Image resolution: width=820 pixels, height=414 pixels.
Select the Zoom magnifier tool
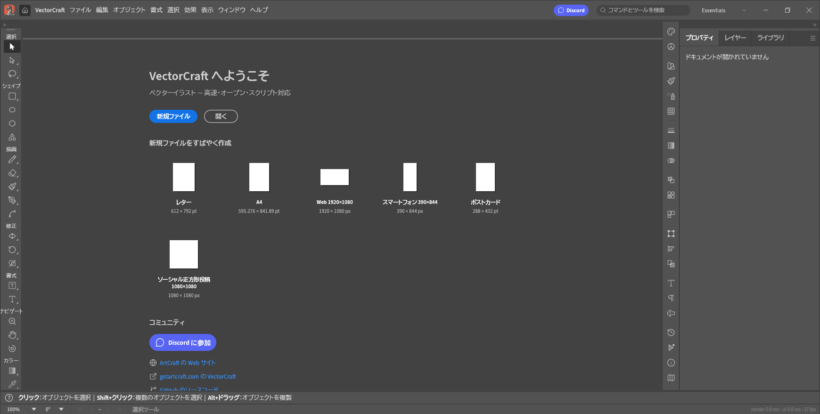(12, 321)
